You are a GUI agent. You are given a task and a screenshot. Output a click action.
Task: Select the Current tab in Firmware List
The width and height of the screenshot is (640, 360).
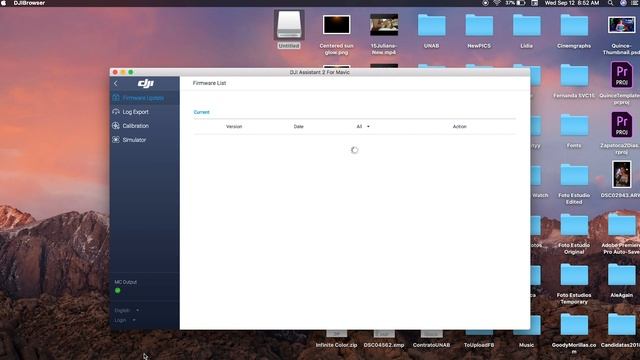[201, 112]
